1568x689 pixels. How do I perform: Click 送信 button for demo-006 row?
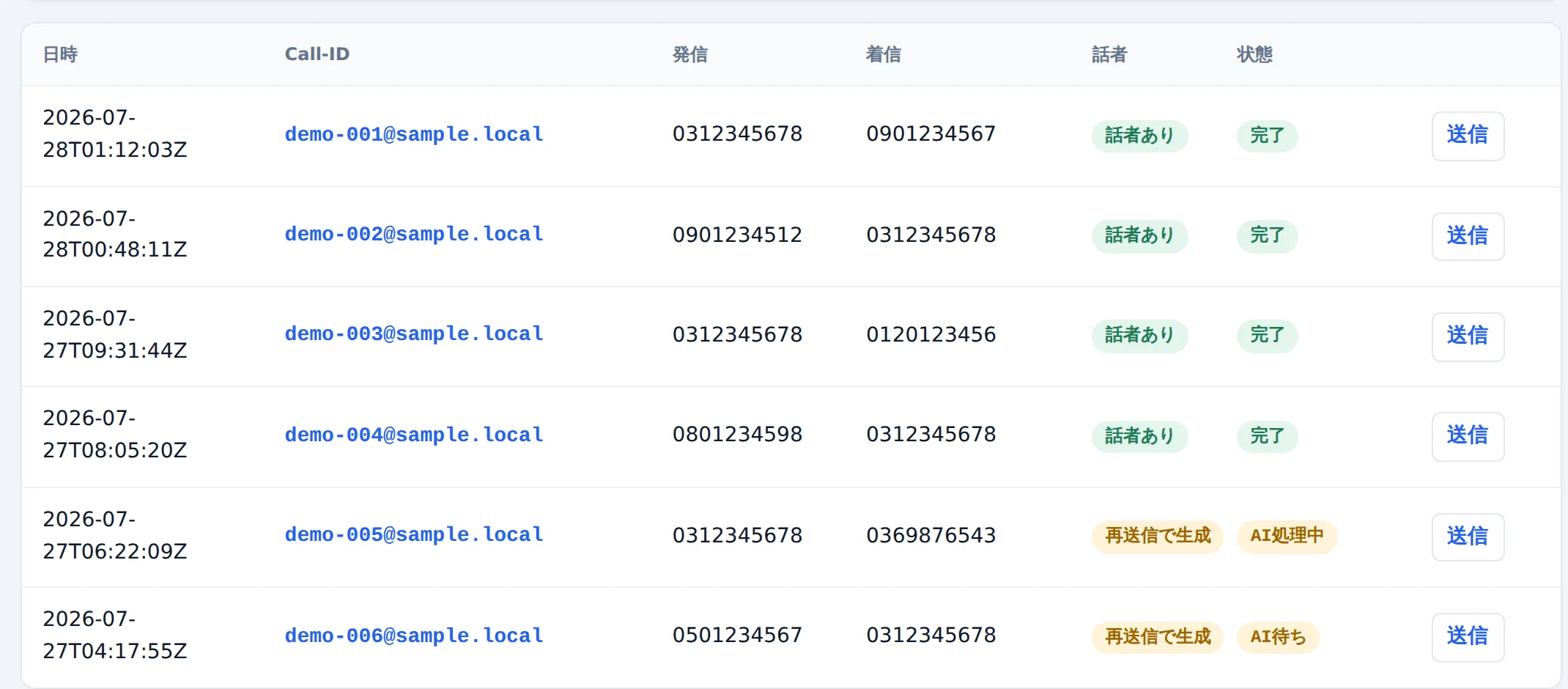coord(1468,637)
